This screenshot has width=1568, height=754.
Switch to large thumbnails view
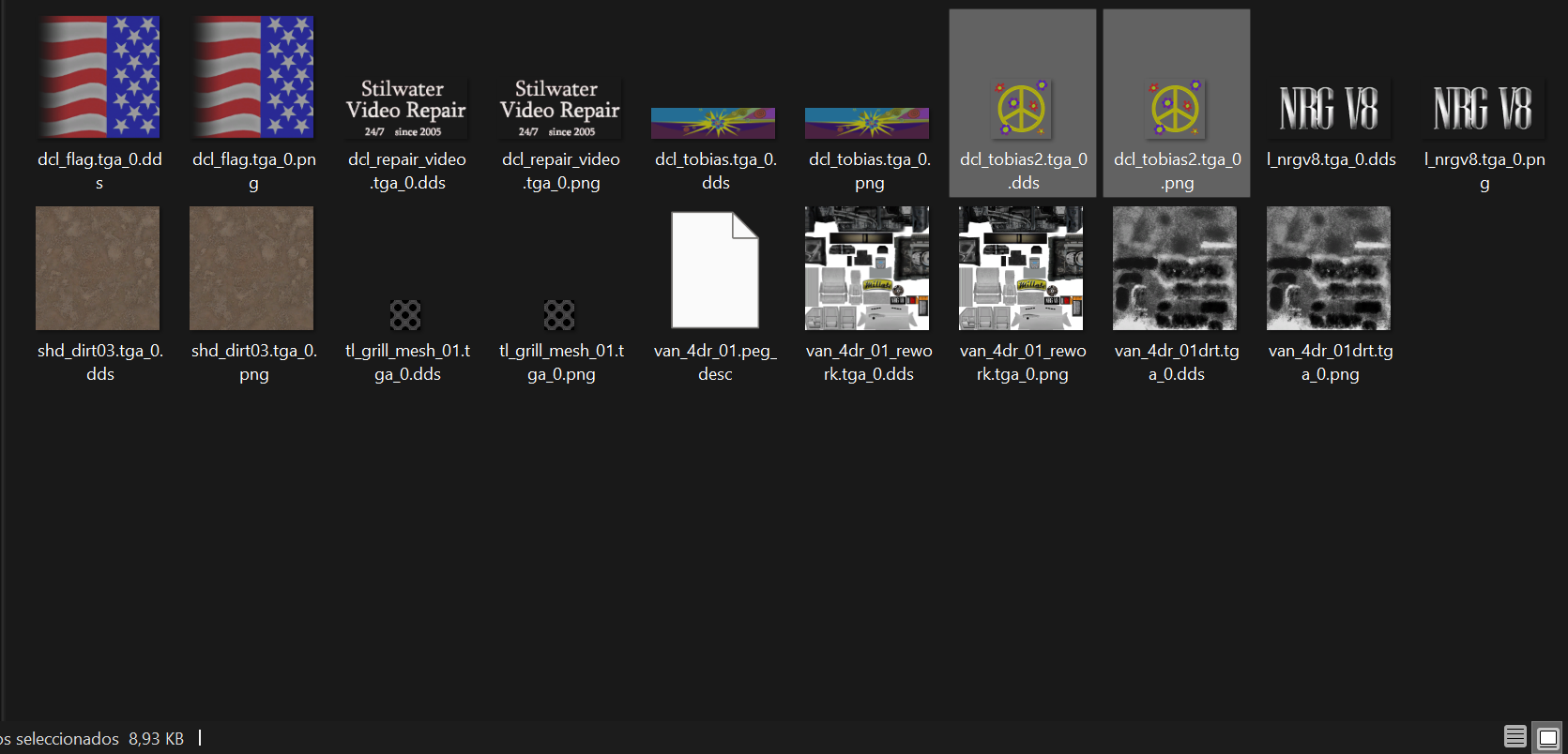[x=1548, y=737]
